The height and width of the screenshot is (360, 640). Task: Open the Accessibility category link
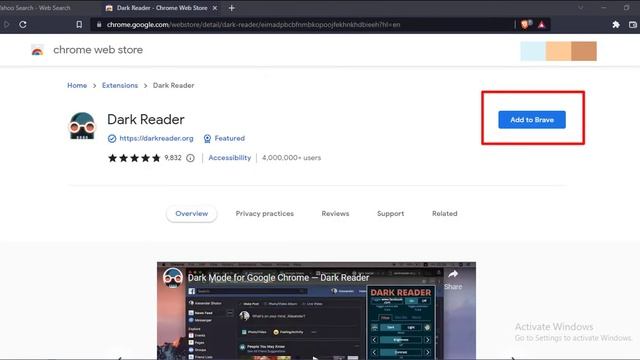pyautogui.click(x=230, y=158)
